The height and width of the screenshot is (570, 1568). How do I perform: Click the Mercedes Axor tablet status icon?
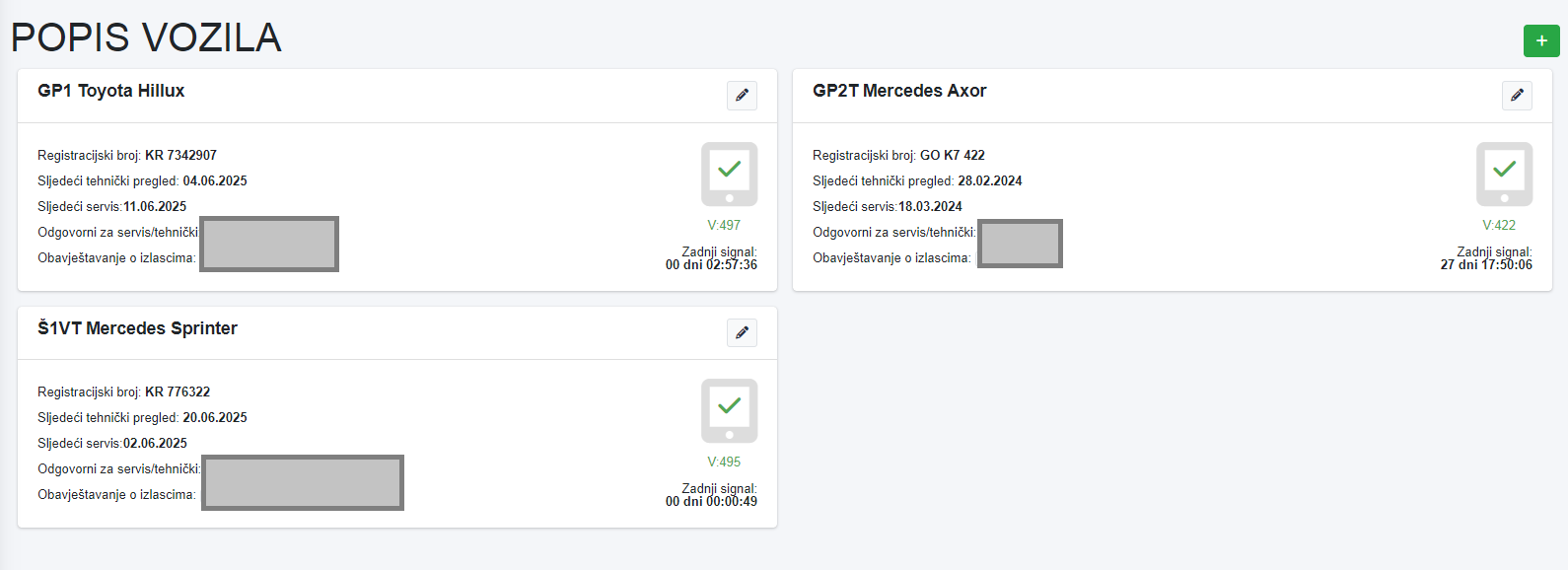1504,174
